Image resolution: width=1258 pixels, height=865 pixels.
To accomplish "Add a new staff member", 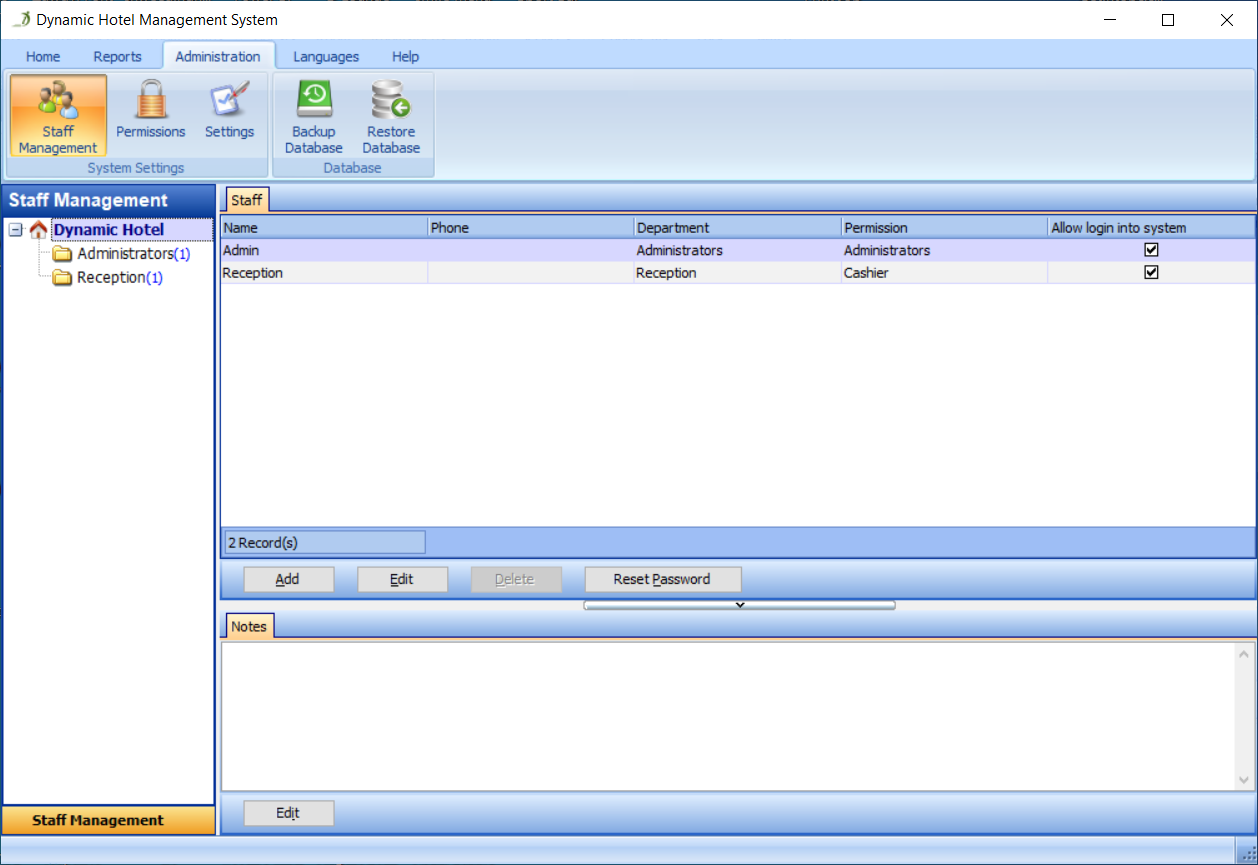I will [288, 579].
